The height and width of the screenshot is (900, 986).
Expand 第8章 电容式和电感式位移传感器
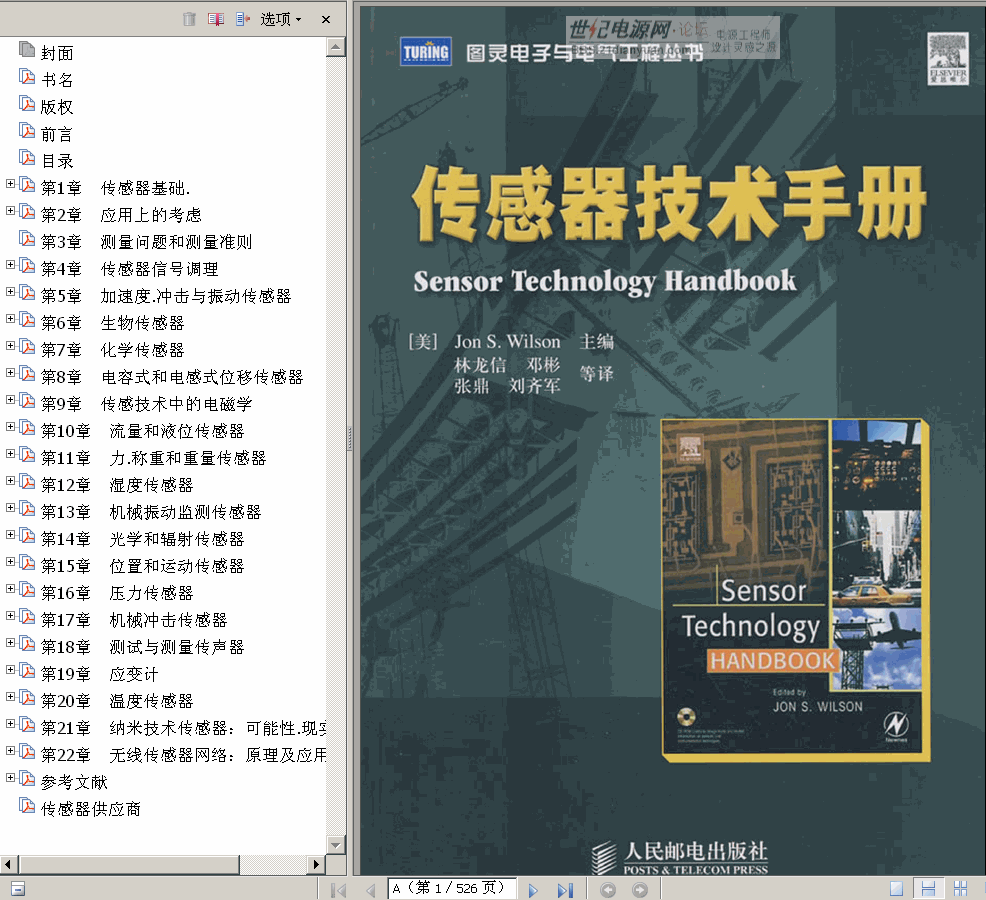coord(10,373)
